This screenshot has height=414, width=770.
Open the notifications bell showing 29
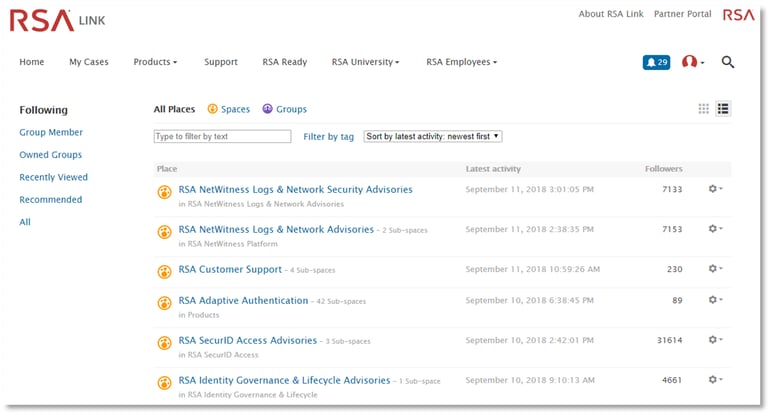pyautogui.click(x=656, y=62)
